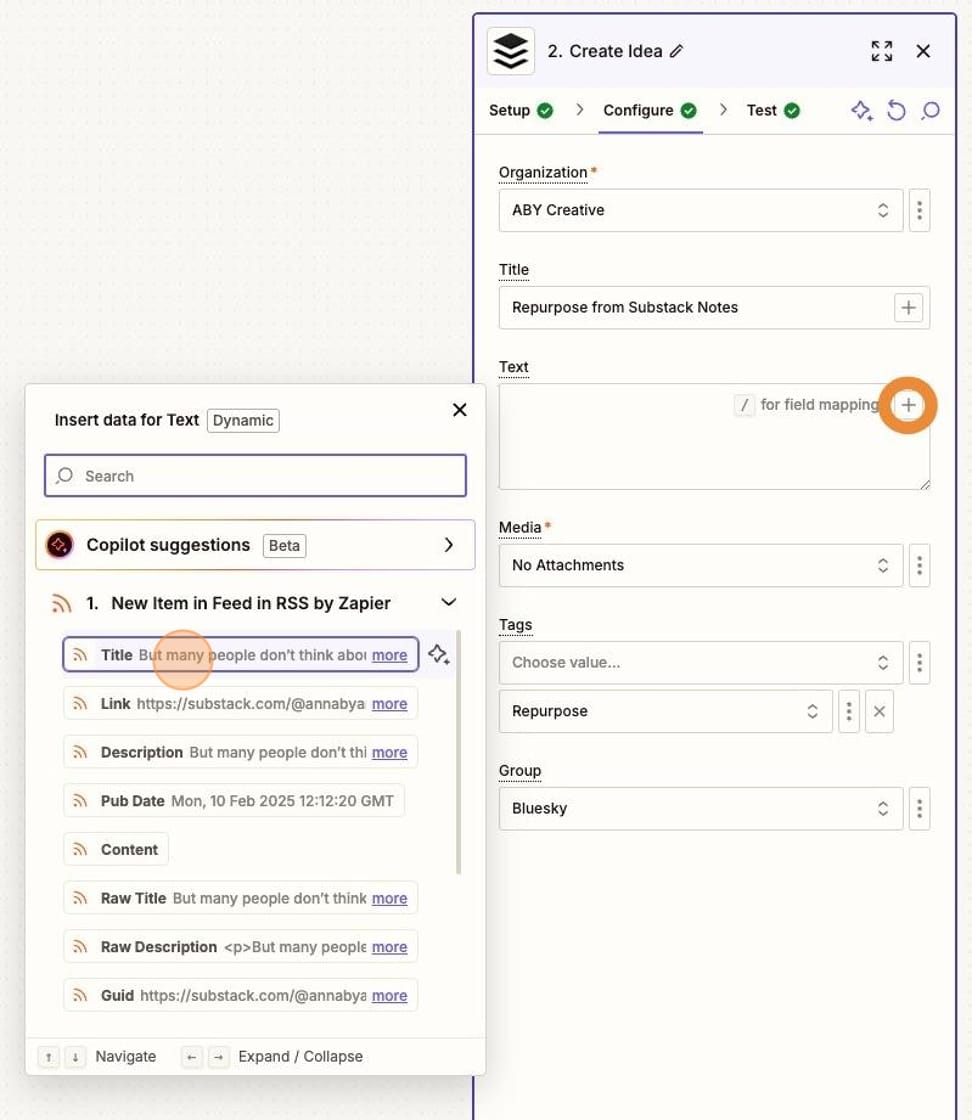Collapse the New Item in Feed section

click(448, 602)
